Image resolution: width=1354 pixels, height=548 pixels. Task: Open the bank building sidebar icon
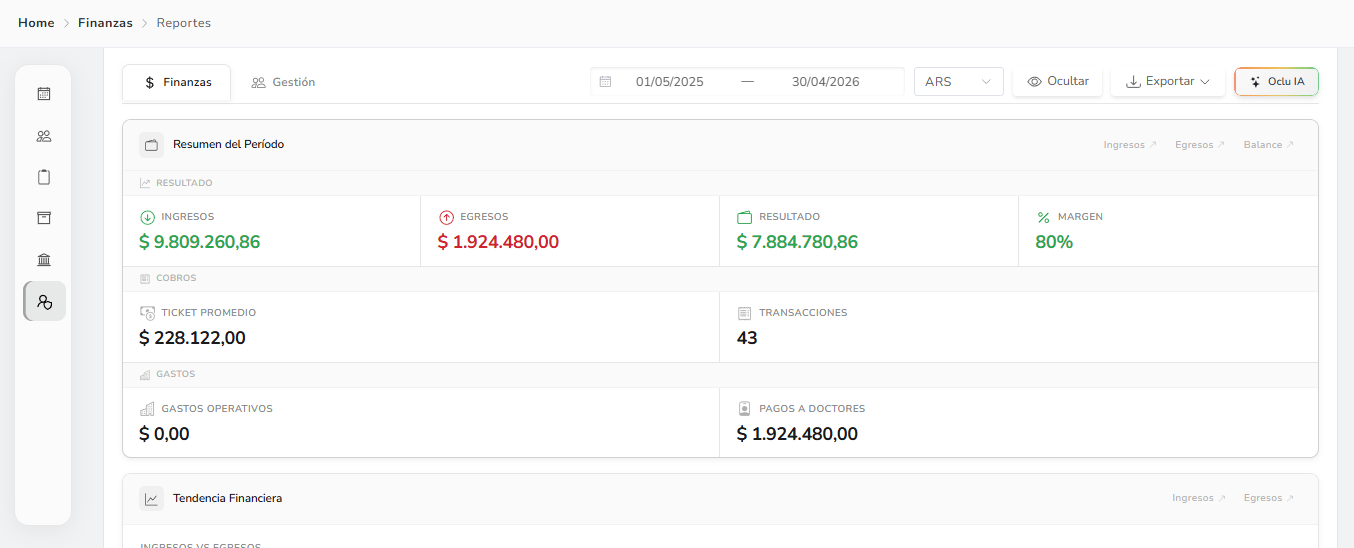pos(44,260)
